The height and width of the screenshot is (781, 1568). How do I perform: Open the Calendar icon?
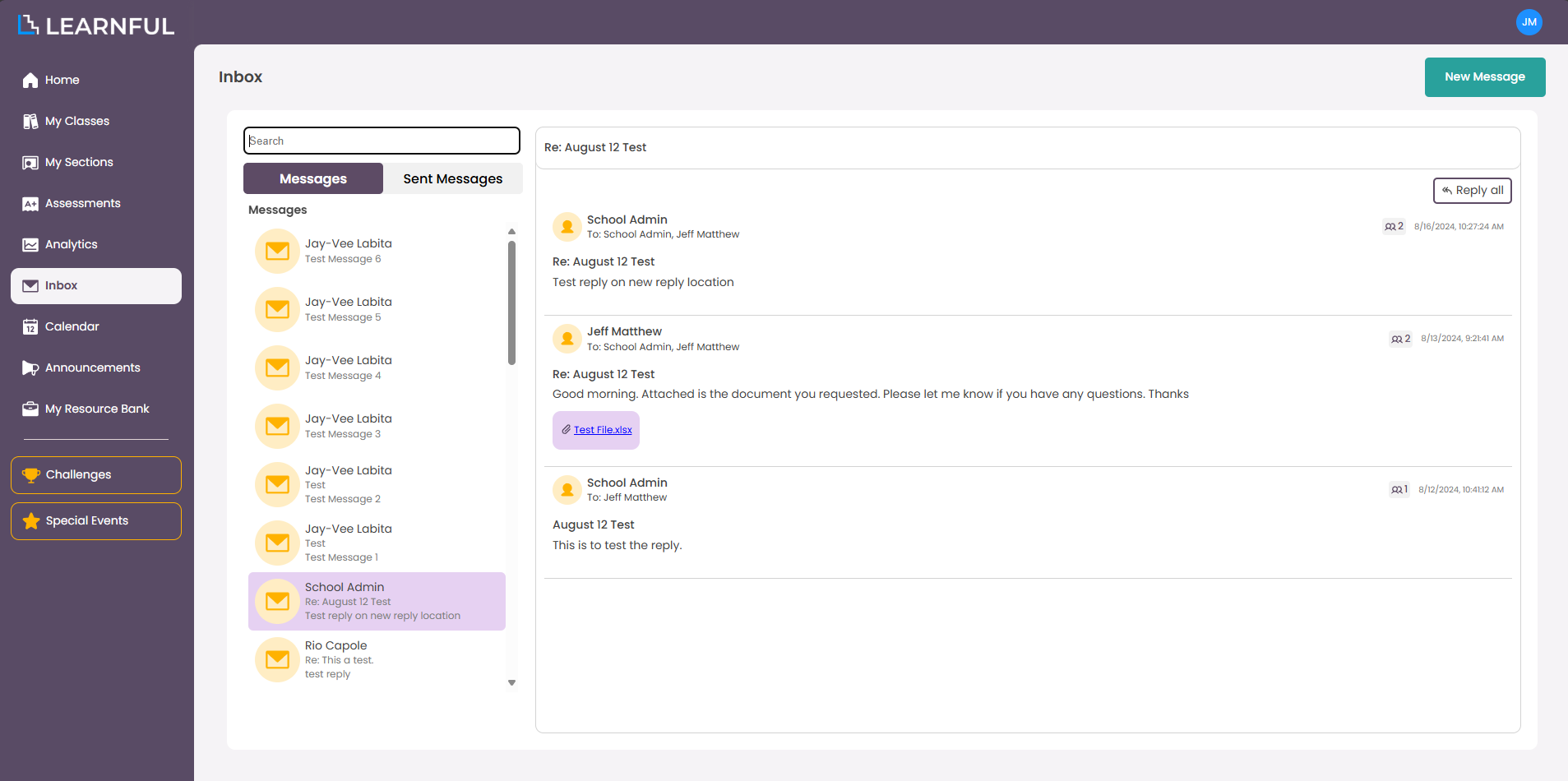point(30,326)
